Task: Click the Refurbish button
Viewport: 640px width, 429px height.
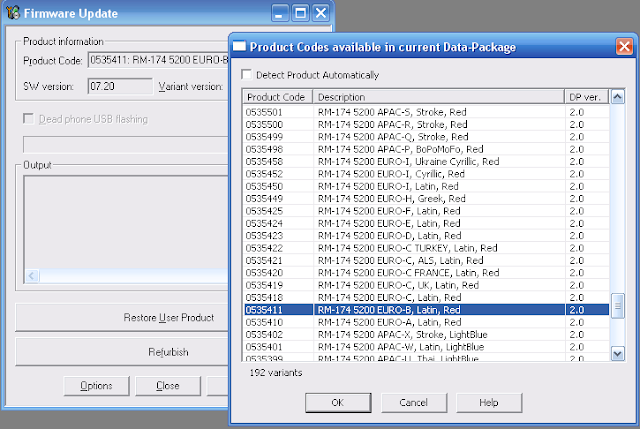Action: tap(122, 352)
